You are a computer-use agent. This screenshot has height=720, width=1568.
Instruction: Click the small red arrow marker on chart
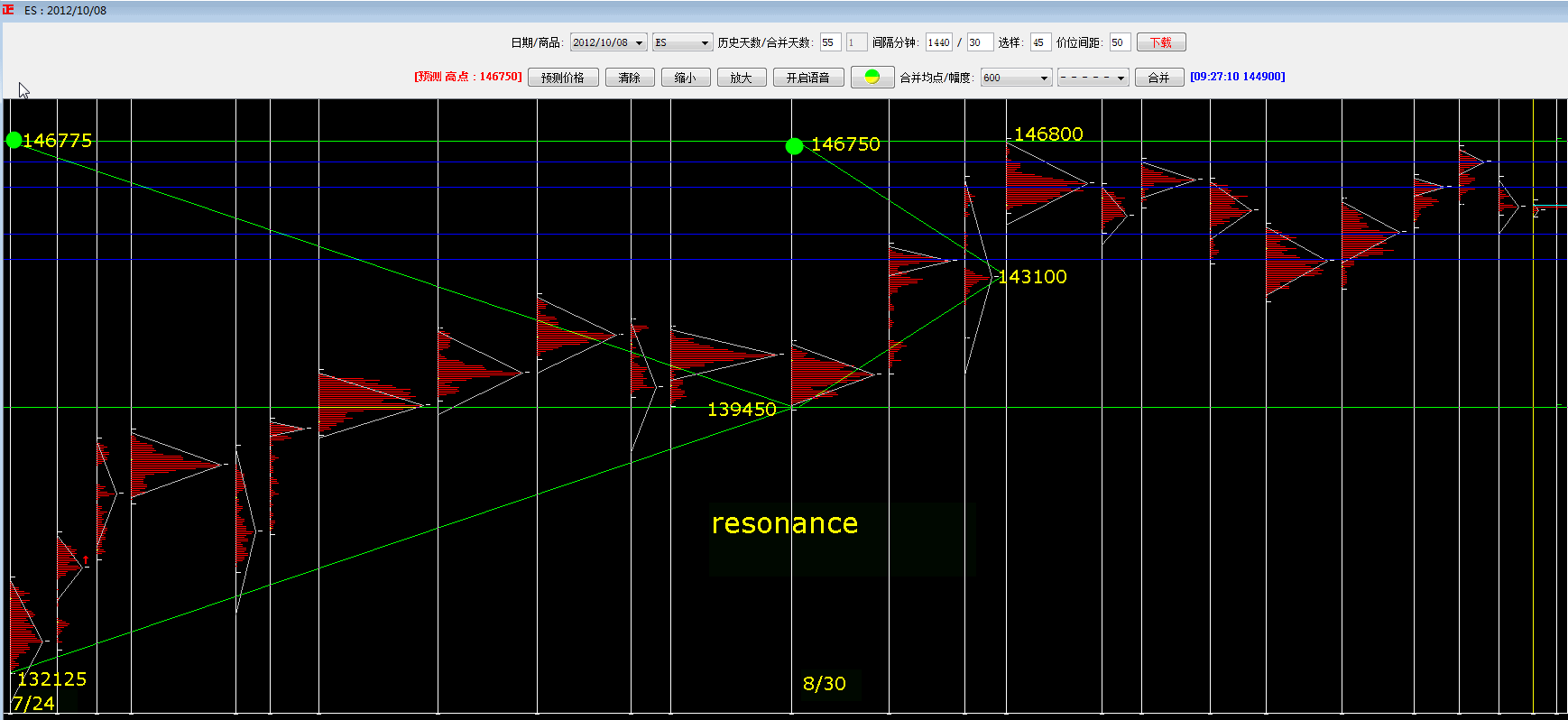(x=86, y=560)
